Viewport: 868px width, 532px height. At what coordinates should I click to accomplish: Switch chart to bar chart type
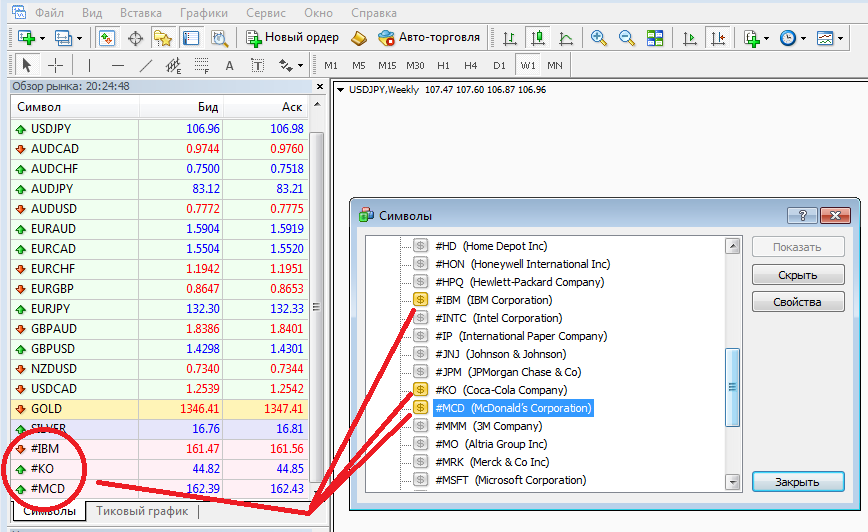509,38
